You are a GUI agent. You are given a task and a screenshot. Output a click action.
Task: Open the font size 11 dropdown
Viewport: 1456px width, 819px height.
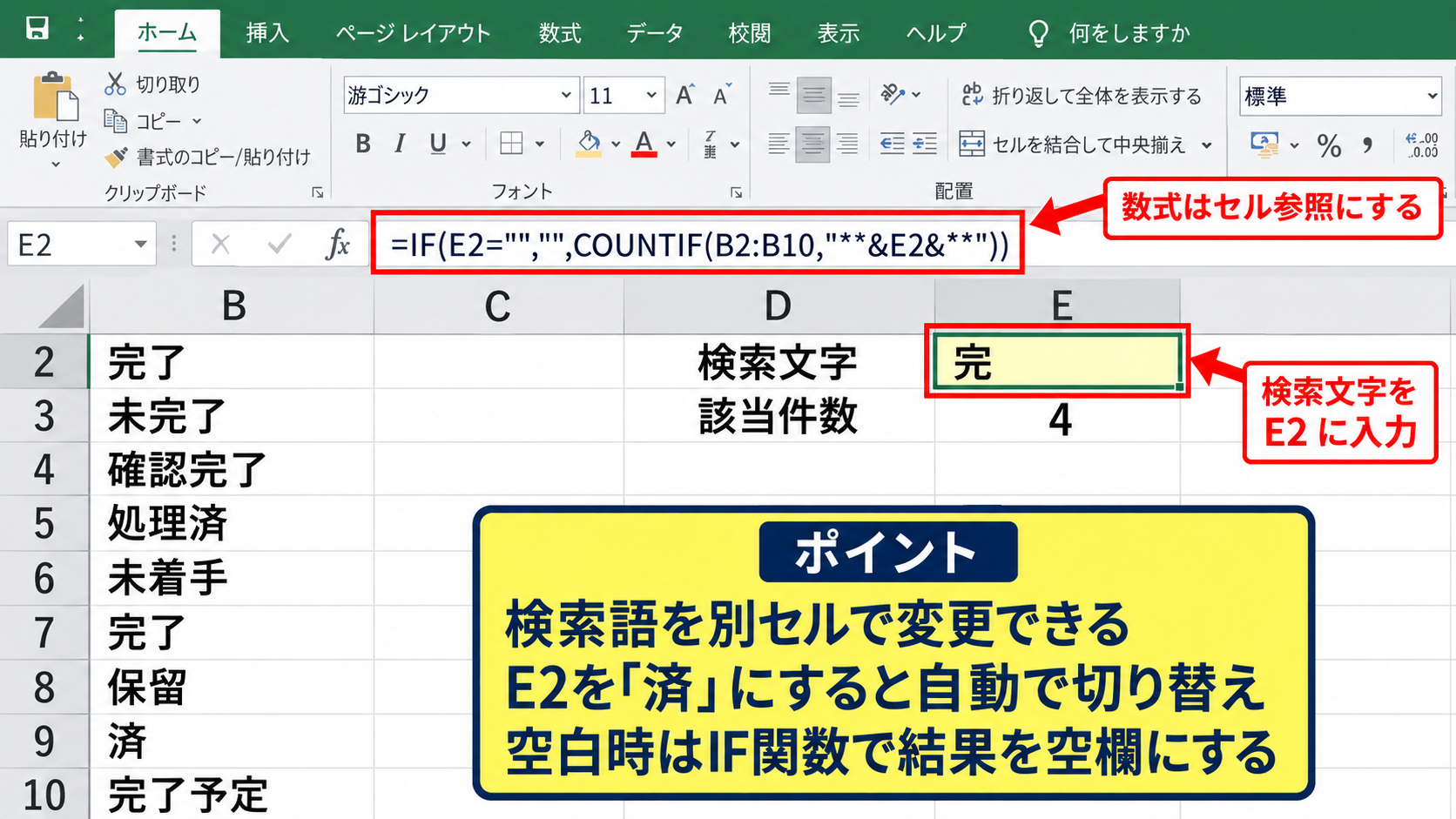(651, 95)
